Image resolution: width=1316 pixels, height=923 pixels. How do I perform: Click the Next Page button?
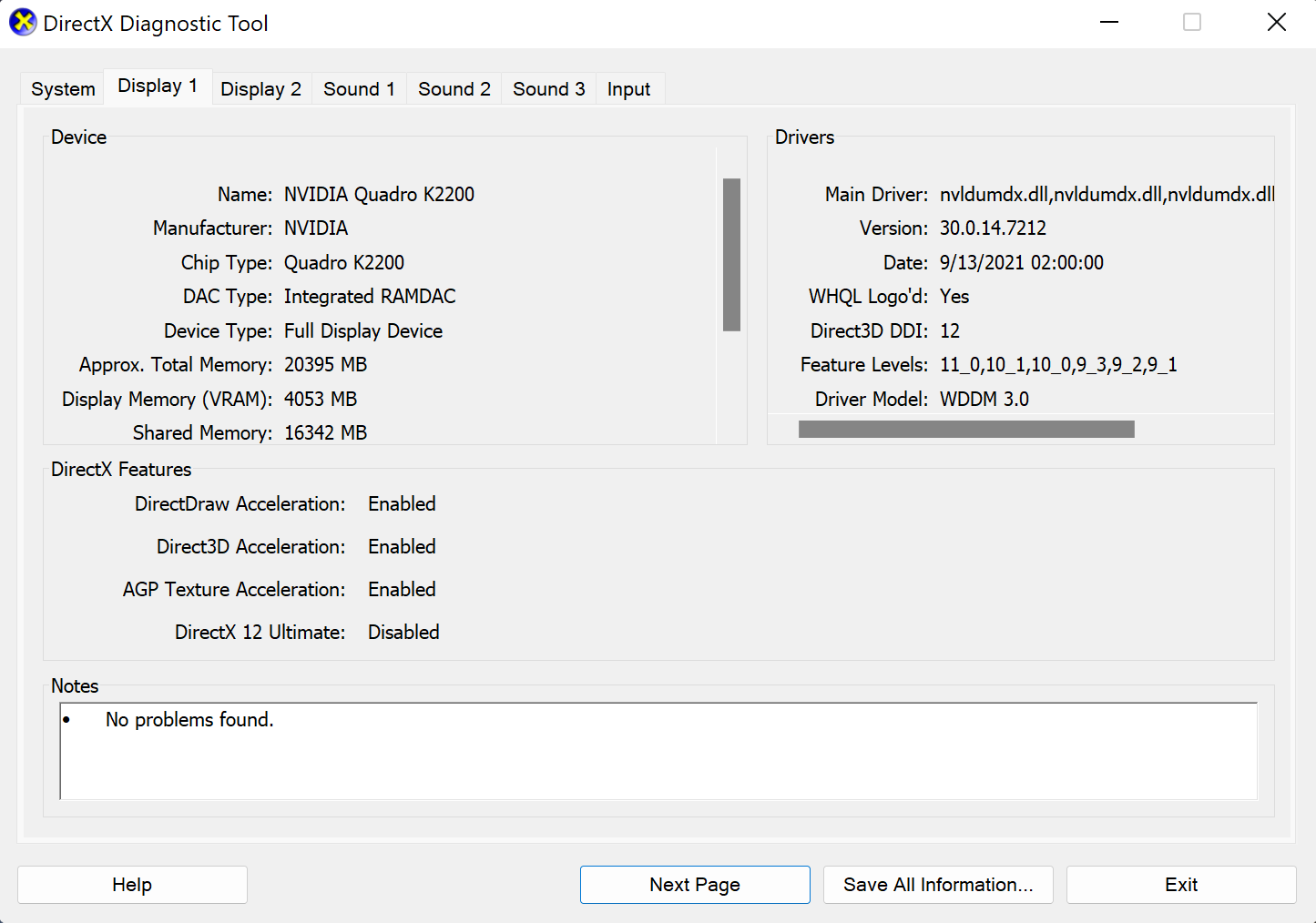point(694,885)
